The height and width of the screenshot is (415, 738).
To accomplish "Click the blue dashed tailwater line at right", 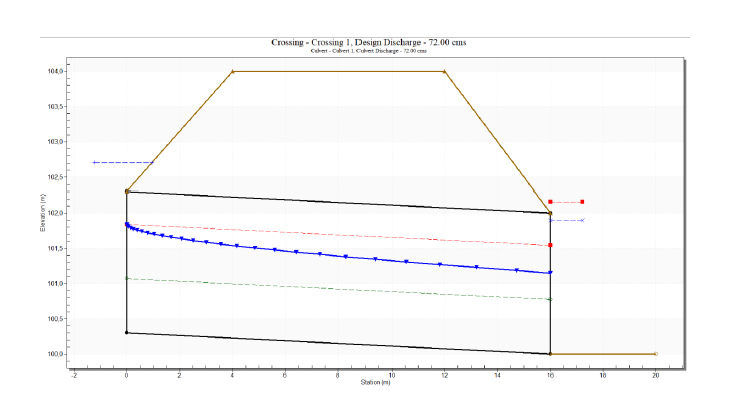I will pyautogui.click(x=567, y=220).
